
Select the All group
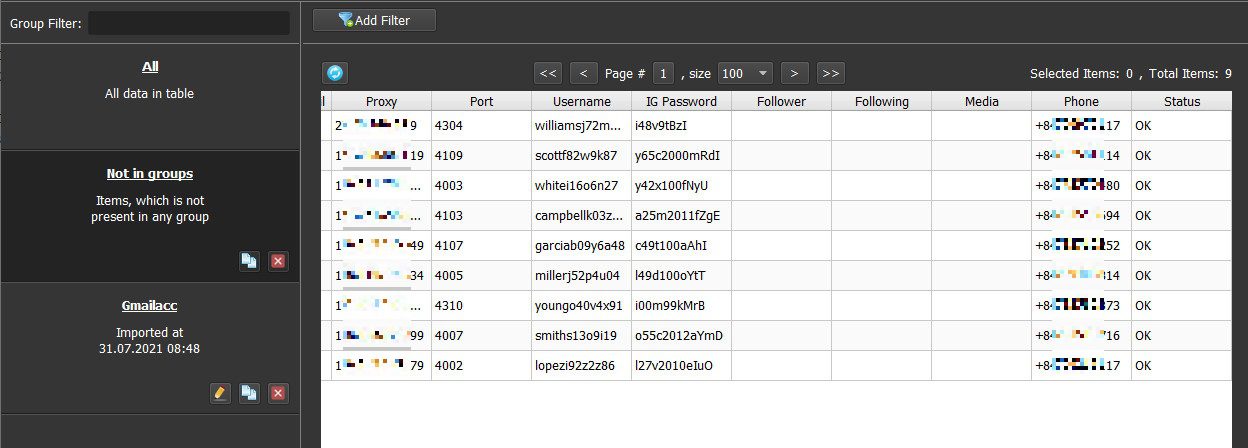click(150, 67)
